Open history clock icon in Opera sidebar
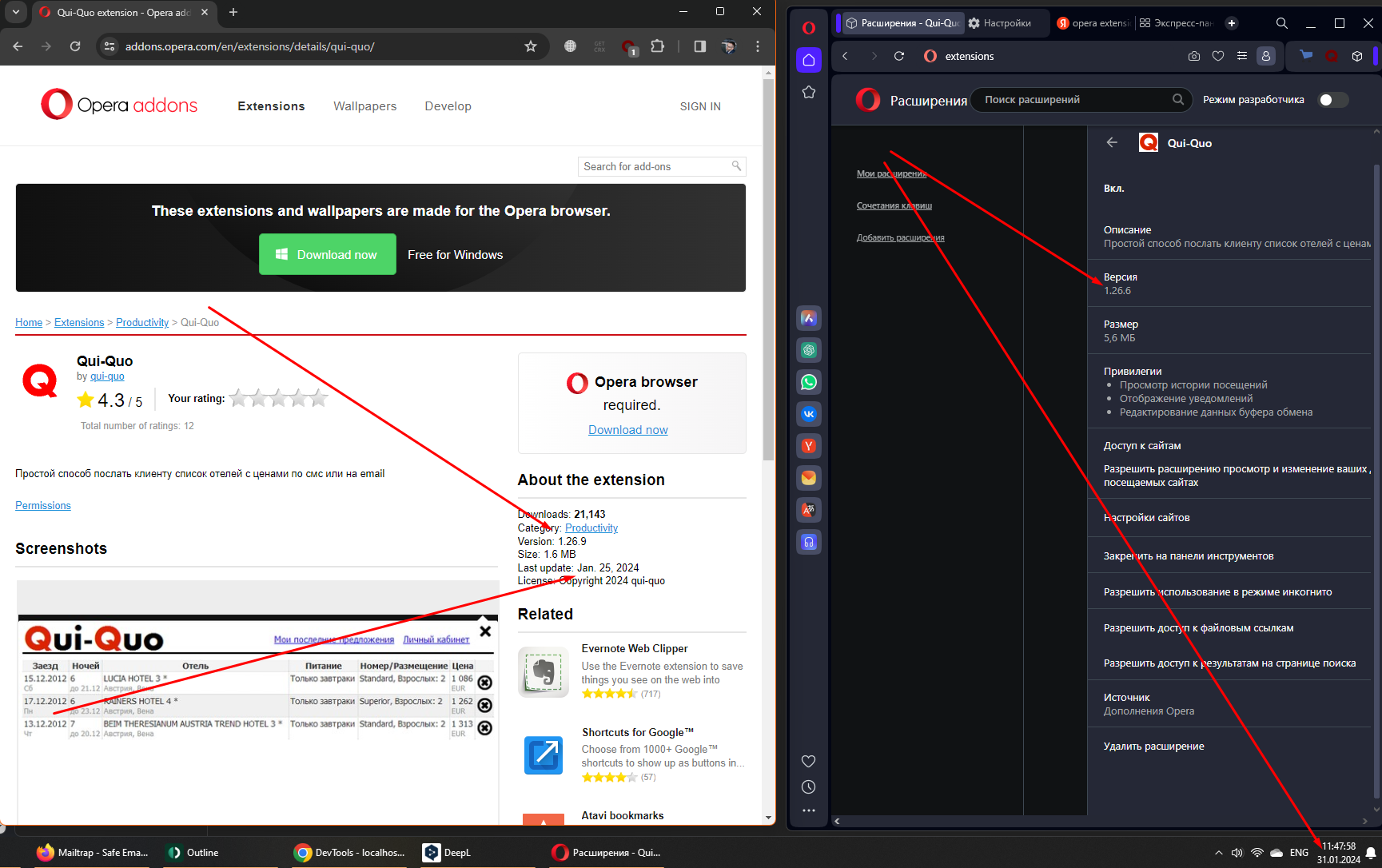This screenshot has height=868, width=1382. click(x=809, y=787)
